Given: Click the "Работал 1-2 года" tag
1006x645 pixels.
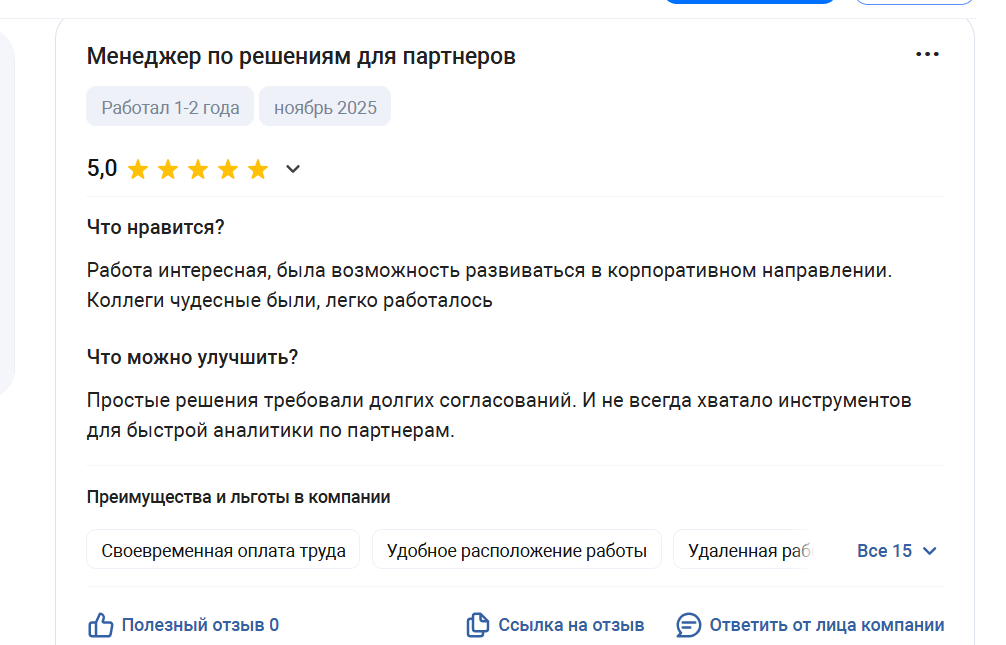Looking at the screenshot, I should 170,108.
